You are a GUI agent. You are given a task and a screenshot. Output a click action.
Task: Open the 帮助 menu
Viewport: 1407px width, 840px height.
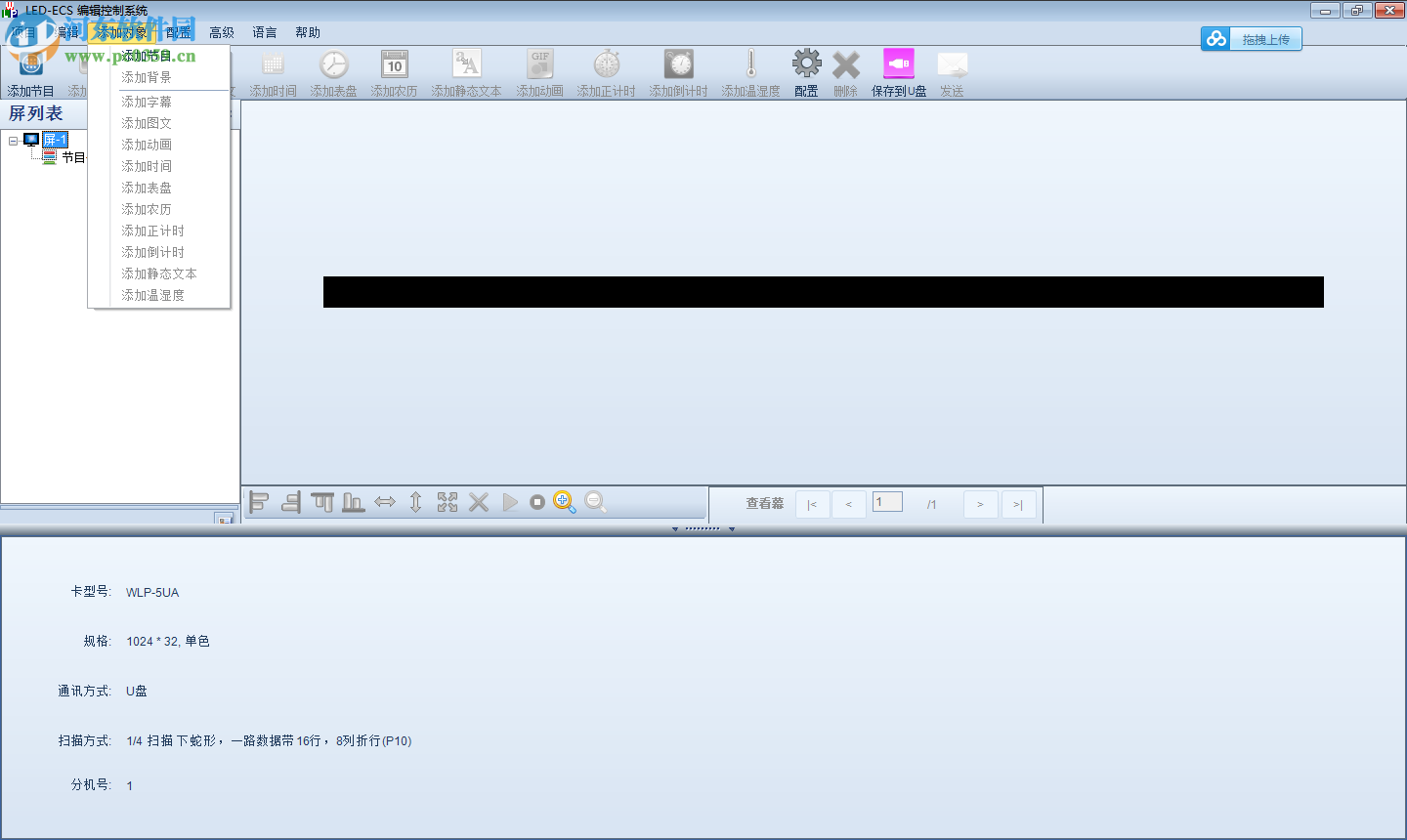pyautogui.click(x=308, y=32)
